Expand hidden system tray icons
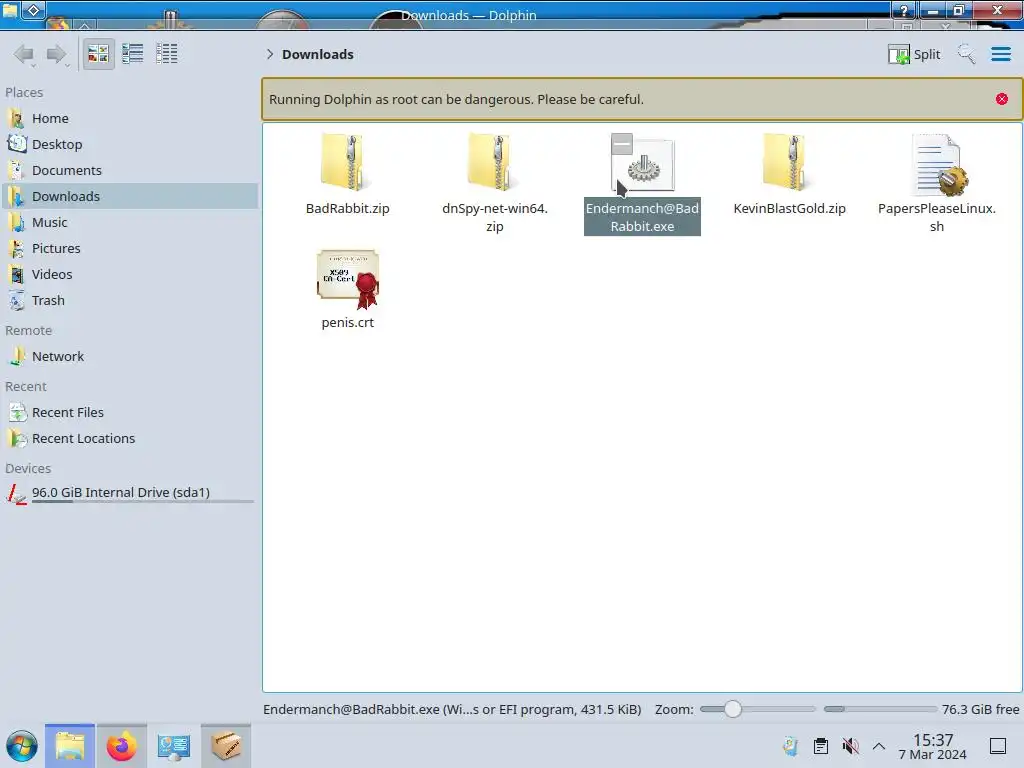1024x768 pixels. [x=879, y=746]
